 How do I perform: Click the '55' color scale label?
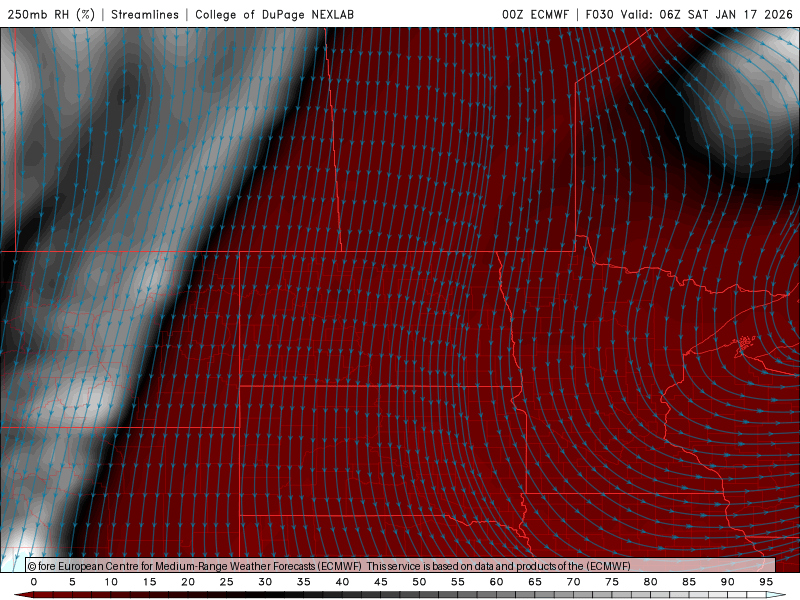point(458,582)
